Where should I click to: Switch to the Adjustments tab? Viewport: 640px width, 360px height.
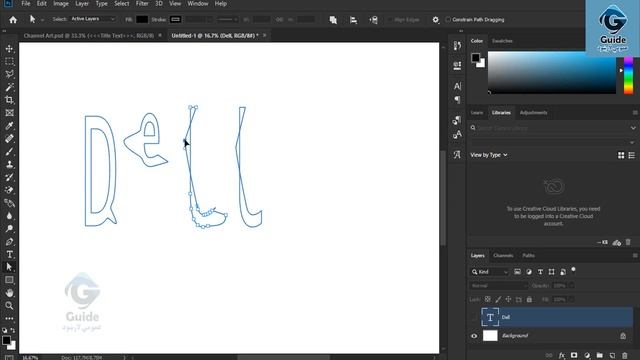[533, 113]
